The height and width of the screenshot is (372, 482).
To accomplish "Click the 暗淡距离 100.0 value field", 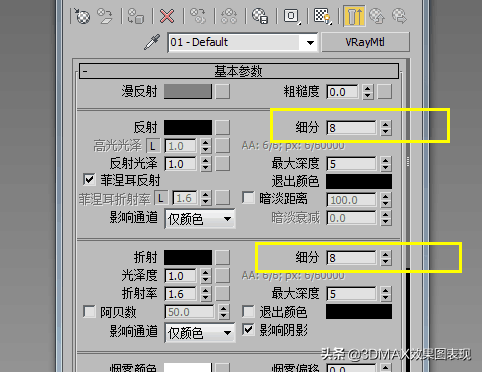I will (x=351, y=200).
